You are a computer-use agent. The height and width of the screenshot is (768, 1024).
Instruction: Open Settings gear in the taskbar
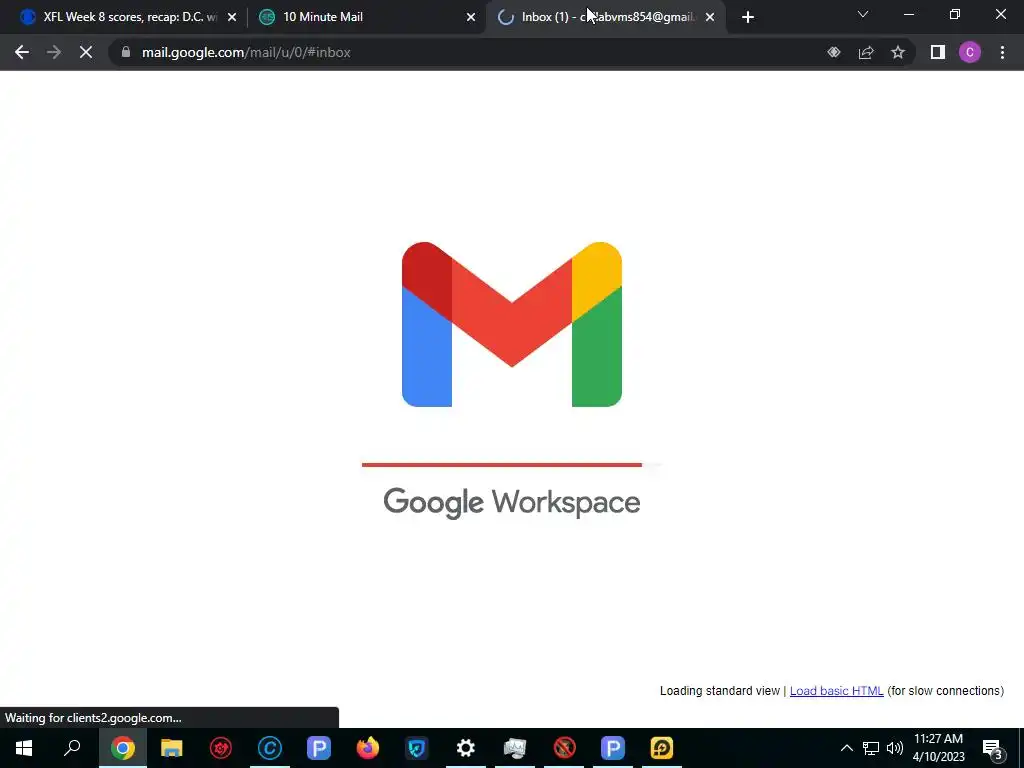(x=466, y=748)
